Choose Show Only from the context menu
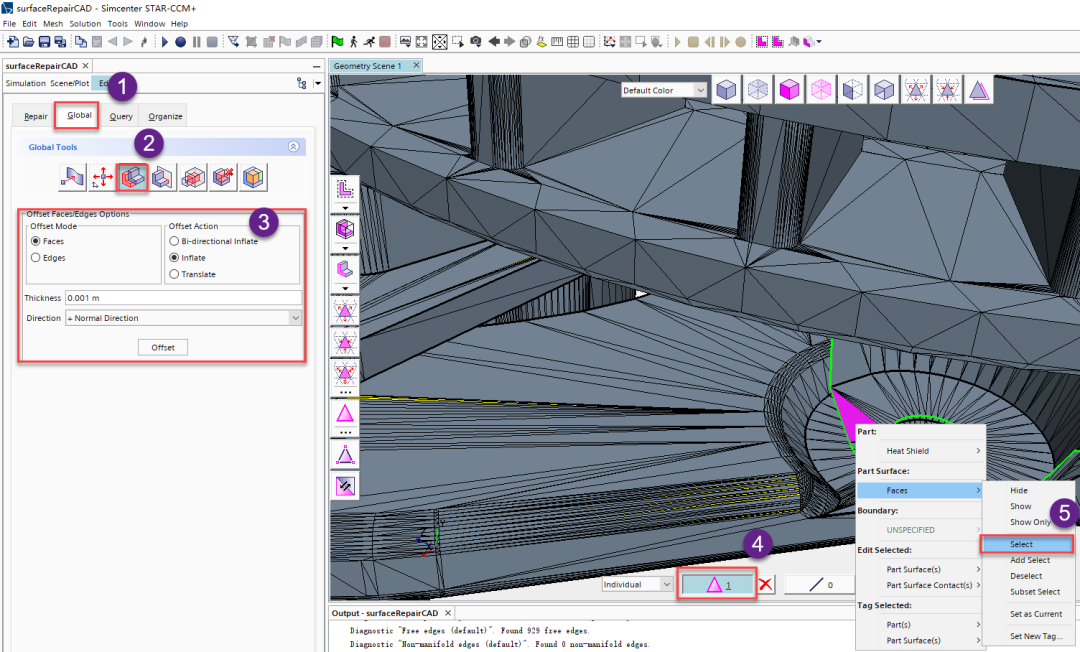The width and height of the screenshot is (1080, 652). (x=1030, y=522)
